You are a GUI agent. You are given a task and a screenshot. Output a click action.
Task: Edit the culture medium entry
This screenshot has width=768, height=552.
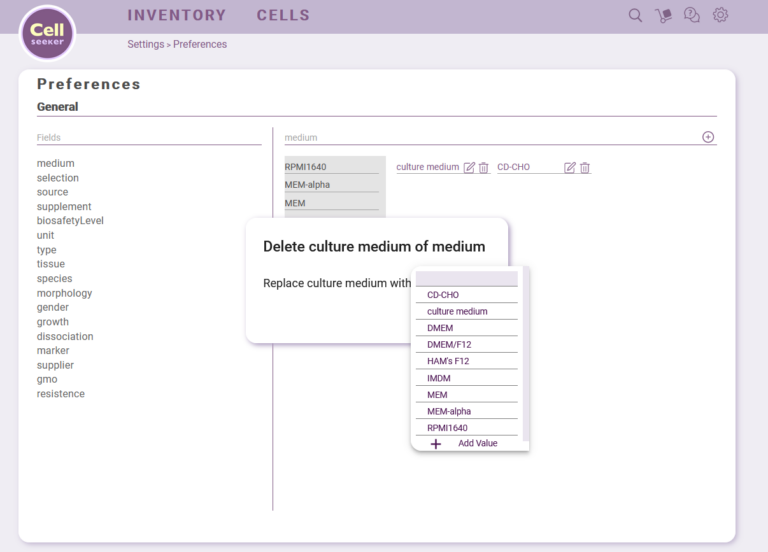[469, 168]
